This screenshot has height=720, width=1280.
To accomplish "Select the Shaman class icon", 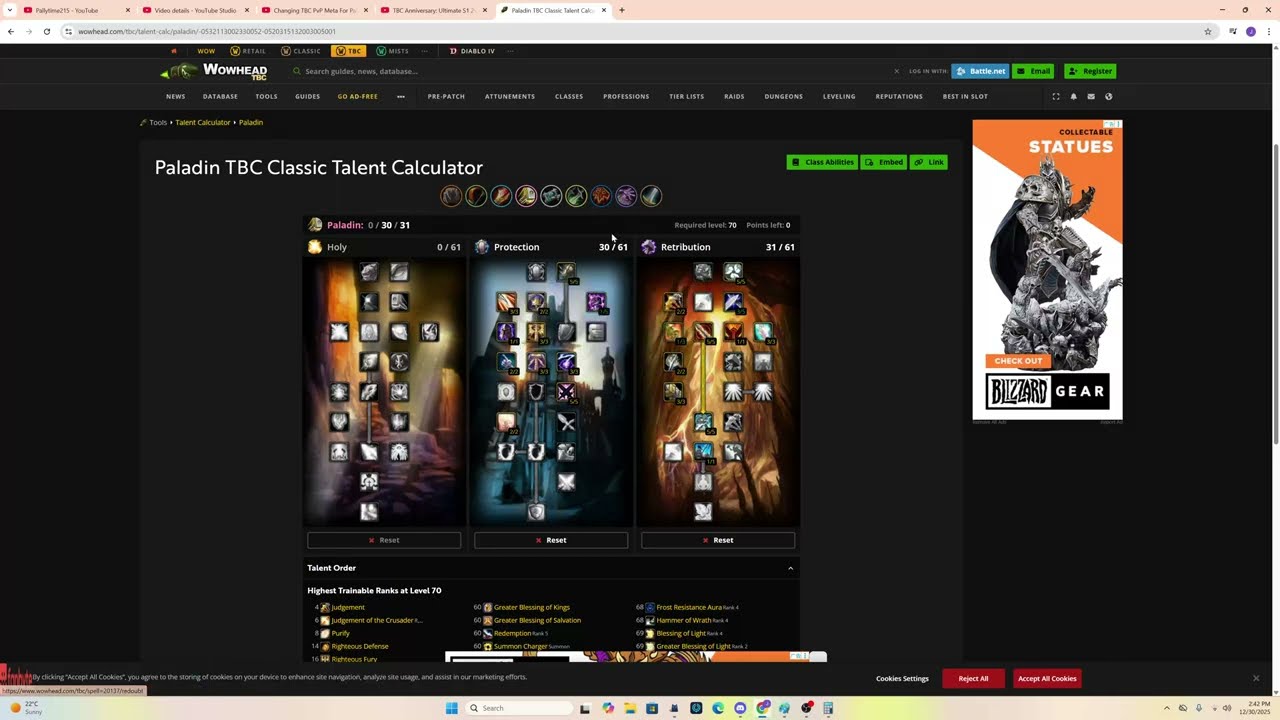I will (601, 196).
